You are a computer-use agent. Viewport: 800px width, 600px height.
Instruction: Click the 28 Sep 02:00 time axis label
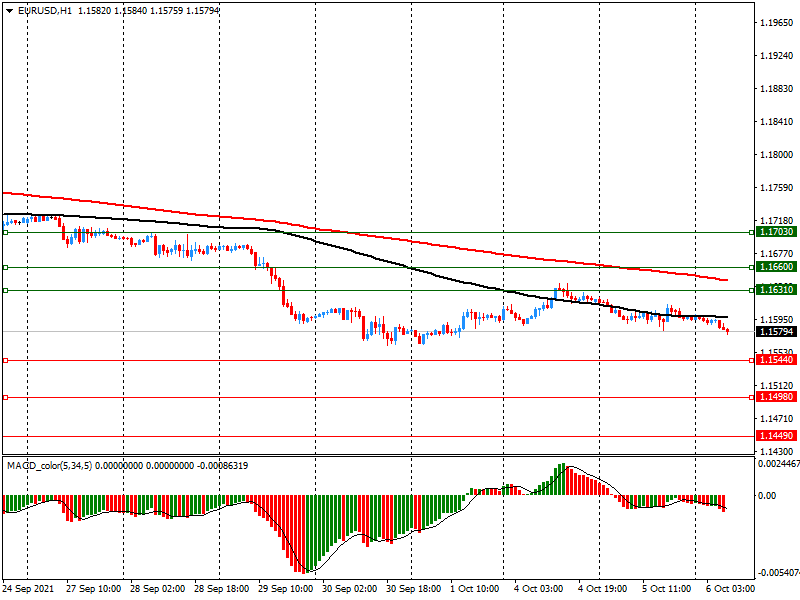click(x=157, y=589)
